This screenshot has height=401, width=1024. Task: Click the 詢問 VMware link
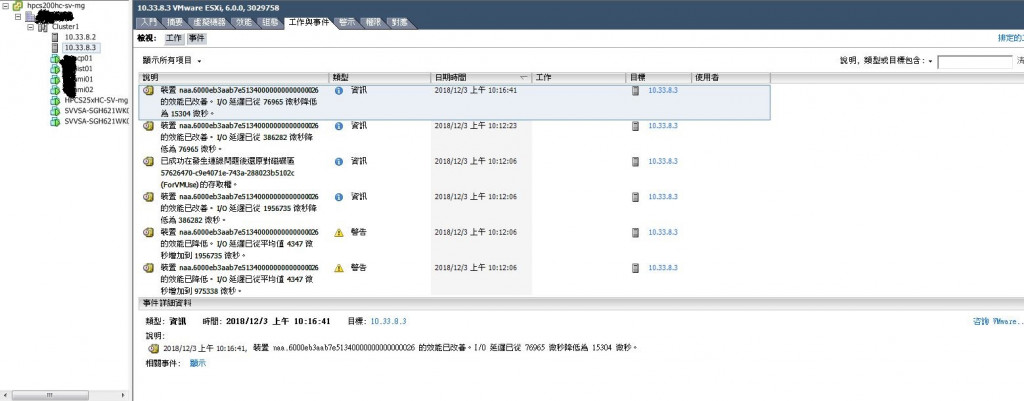click(x=998, y=321)
